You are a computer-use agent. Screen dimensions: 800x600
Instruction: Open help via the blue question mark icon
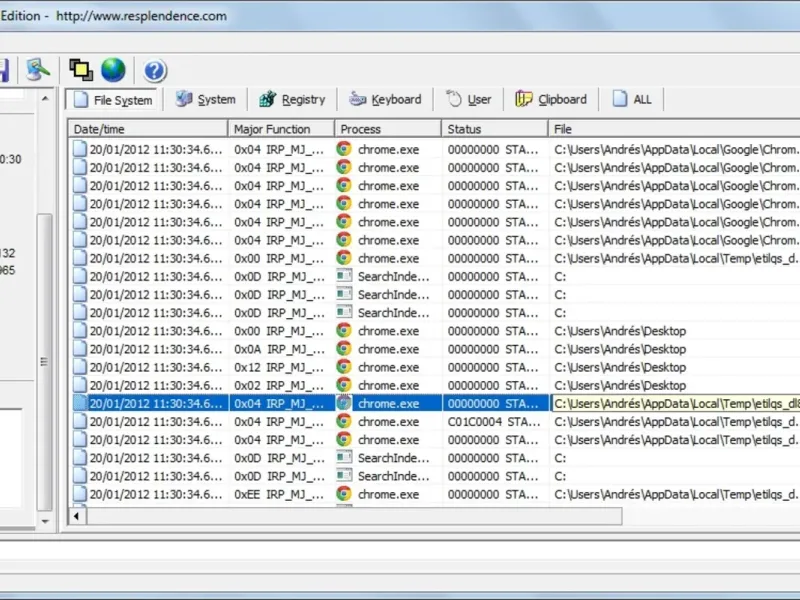[155, 71]
